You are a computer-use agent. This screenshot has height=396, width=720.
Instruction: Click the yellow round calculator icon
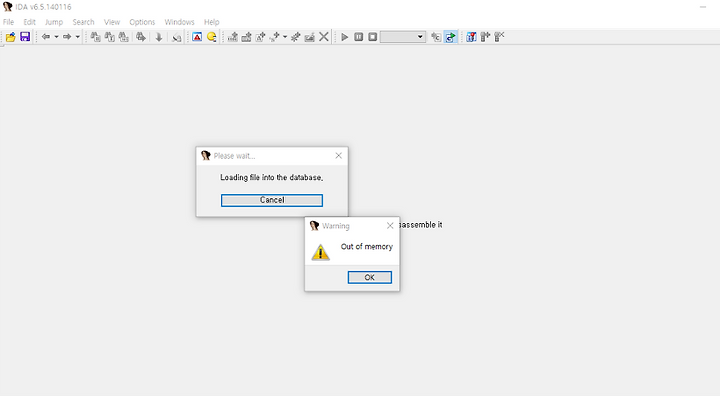tap(212, 37)
